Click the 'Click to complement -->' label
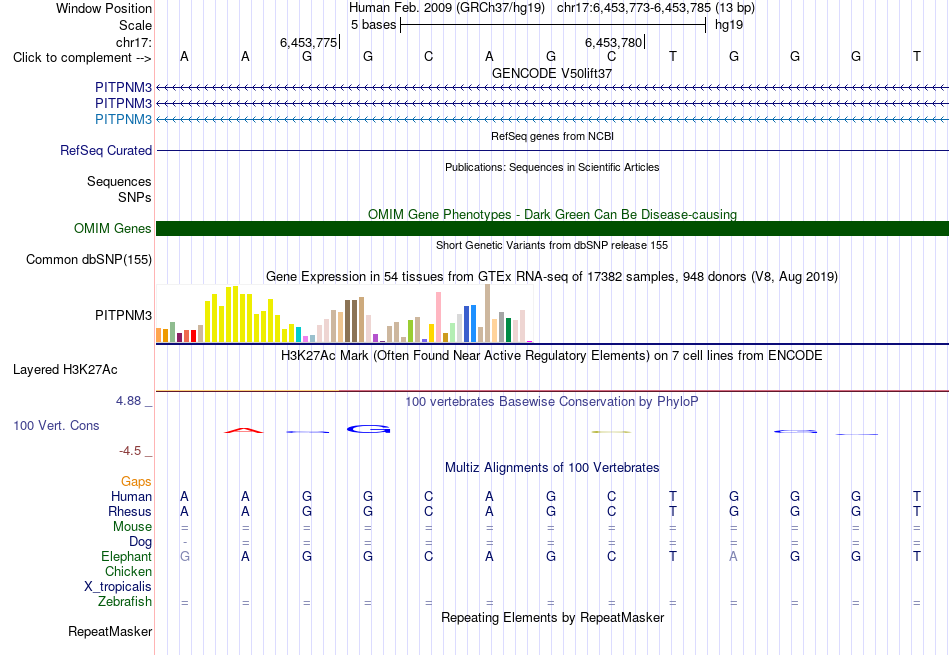 click(82, 58)
